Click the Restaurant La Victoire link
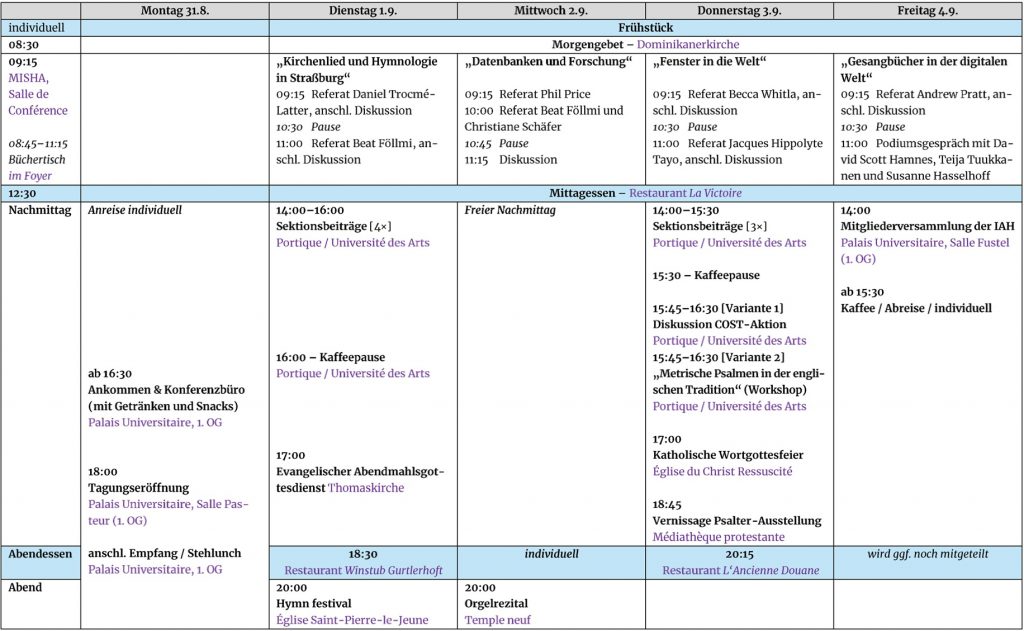 click(x=685, y=193)
